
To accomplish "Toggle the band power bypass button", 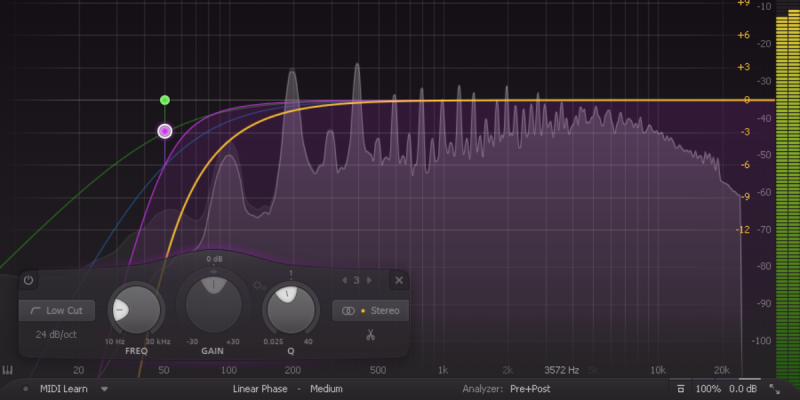I will tap(29, 280).
